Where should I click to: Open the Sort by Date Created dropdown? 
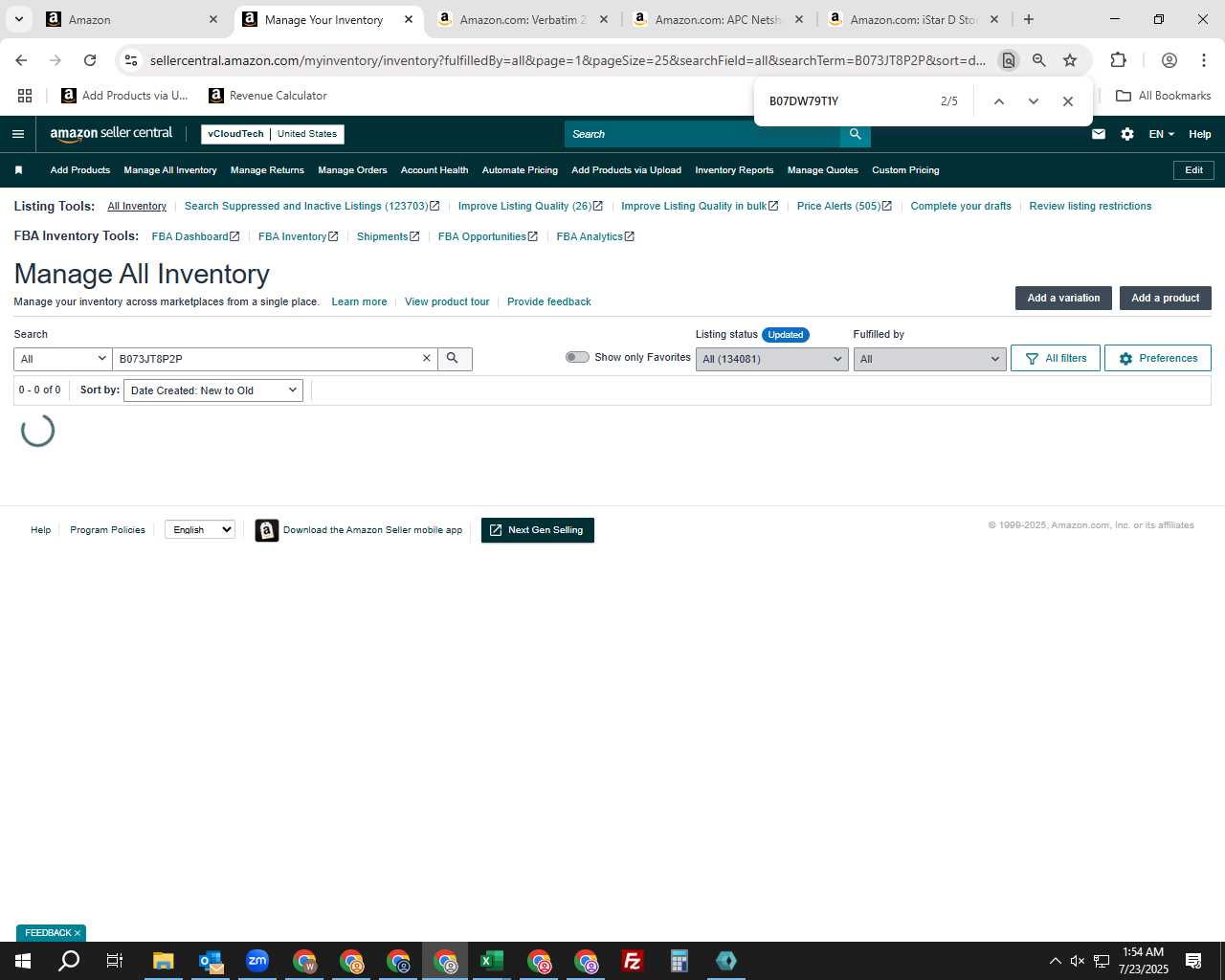pyautogui.click(x=213, y=390)
